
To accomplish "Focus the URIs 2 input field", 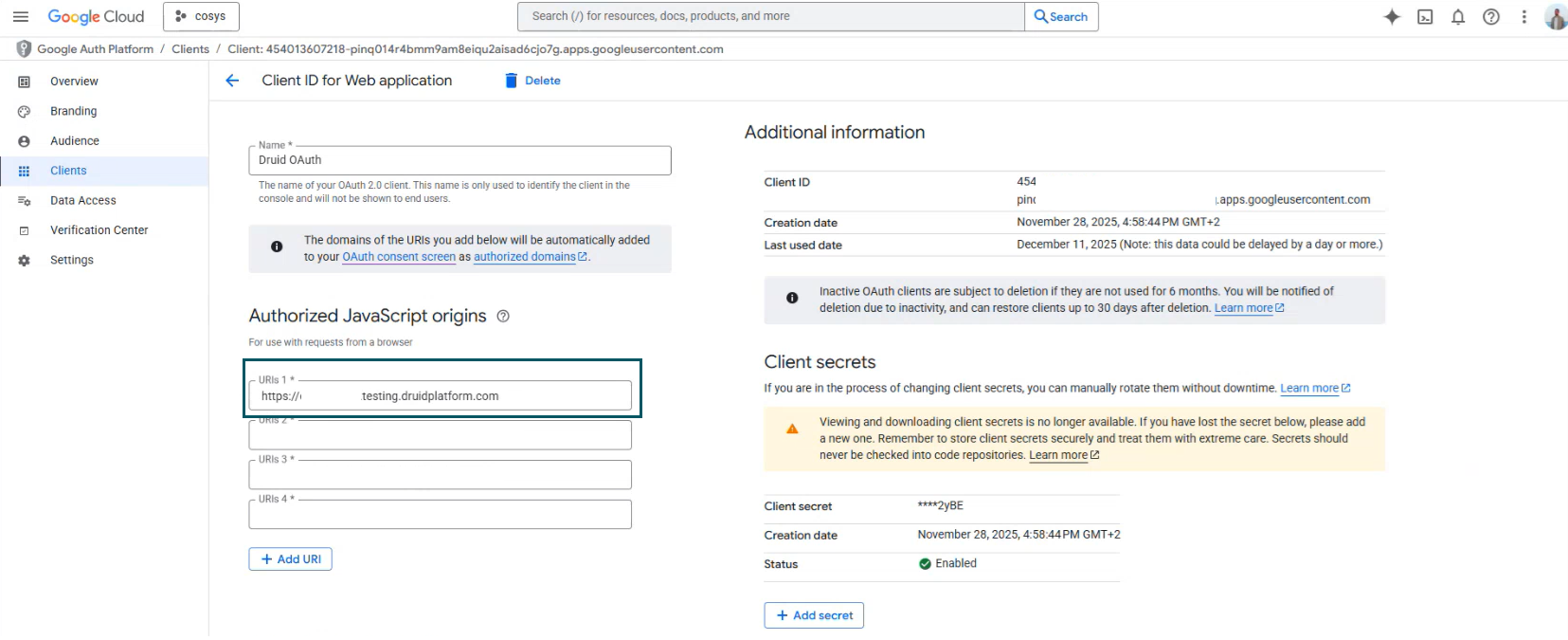I will pos(440,436).
